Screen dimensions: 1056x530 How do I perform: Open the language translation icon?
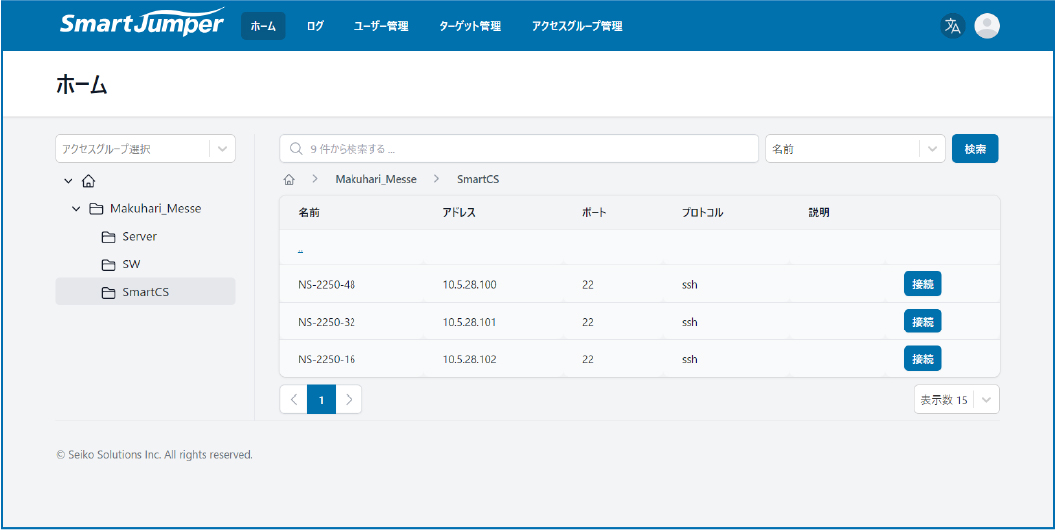click(952, 26)
